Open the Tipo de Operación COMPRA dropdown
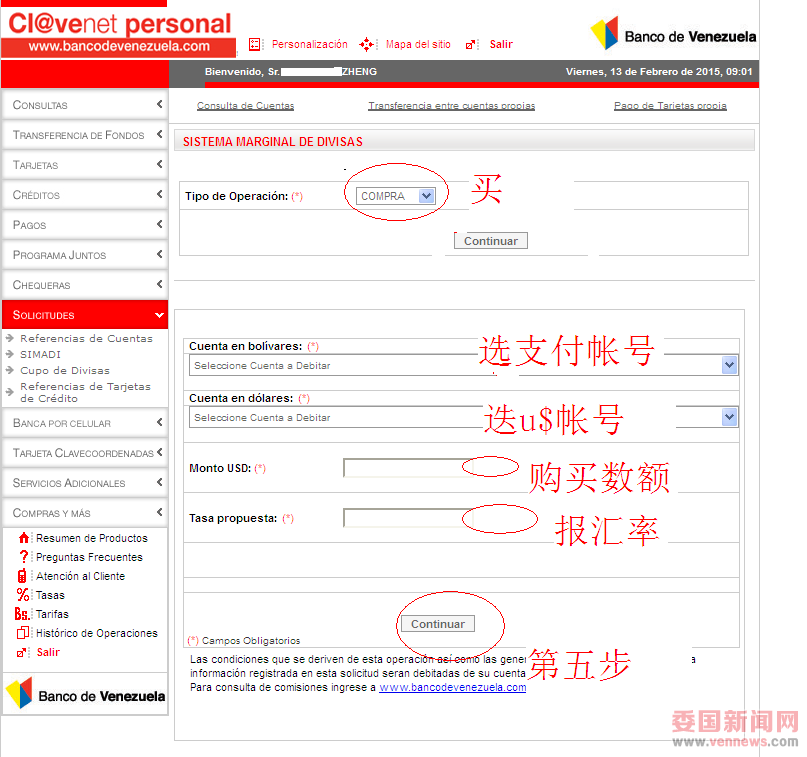Image resolution: width=807 pixels, height=757 pixels. 396,196
